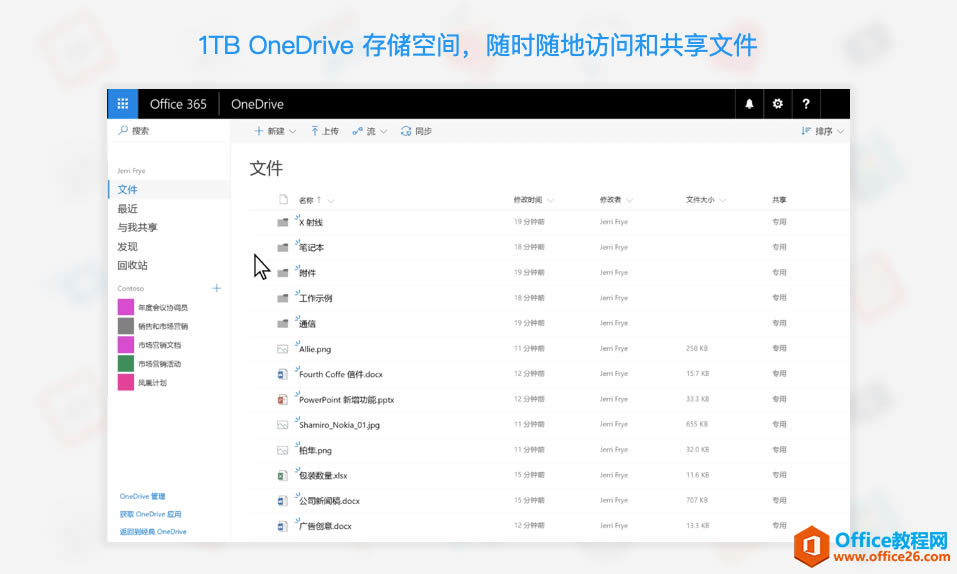Click the Shamiro_Nokia_01.jpg image icon
The height and width of the screenshot is (574, 957).
(283, 424)
